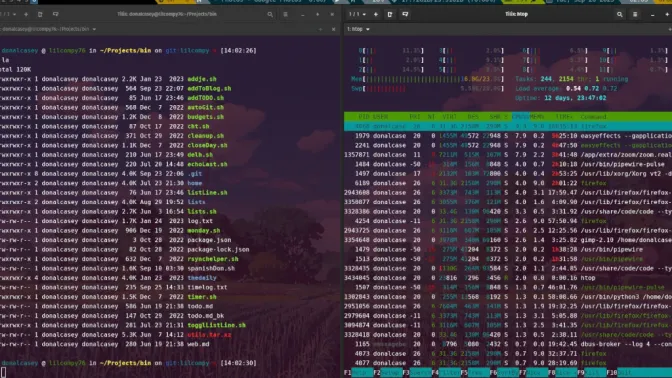Click the shell cursor at the bottom prompt
Image resolution: width=672 pixels, height=378 pixels.
(x=3, y=372)
